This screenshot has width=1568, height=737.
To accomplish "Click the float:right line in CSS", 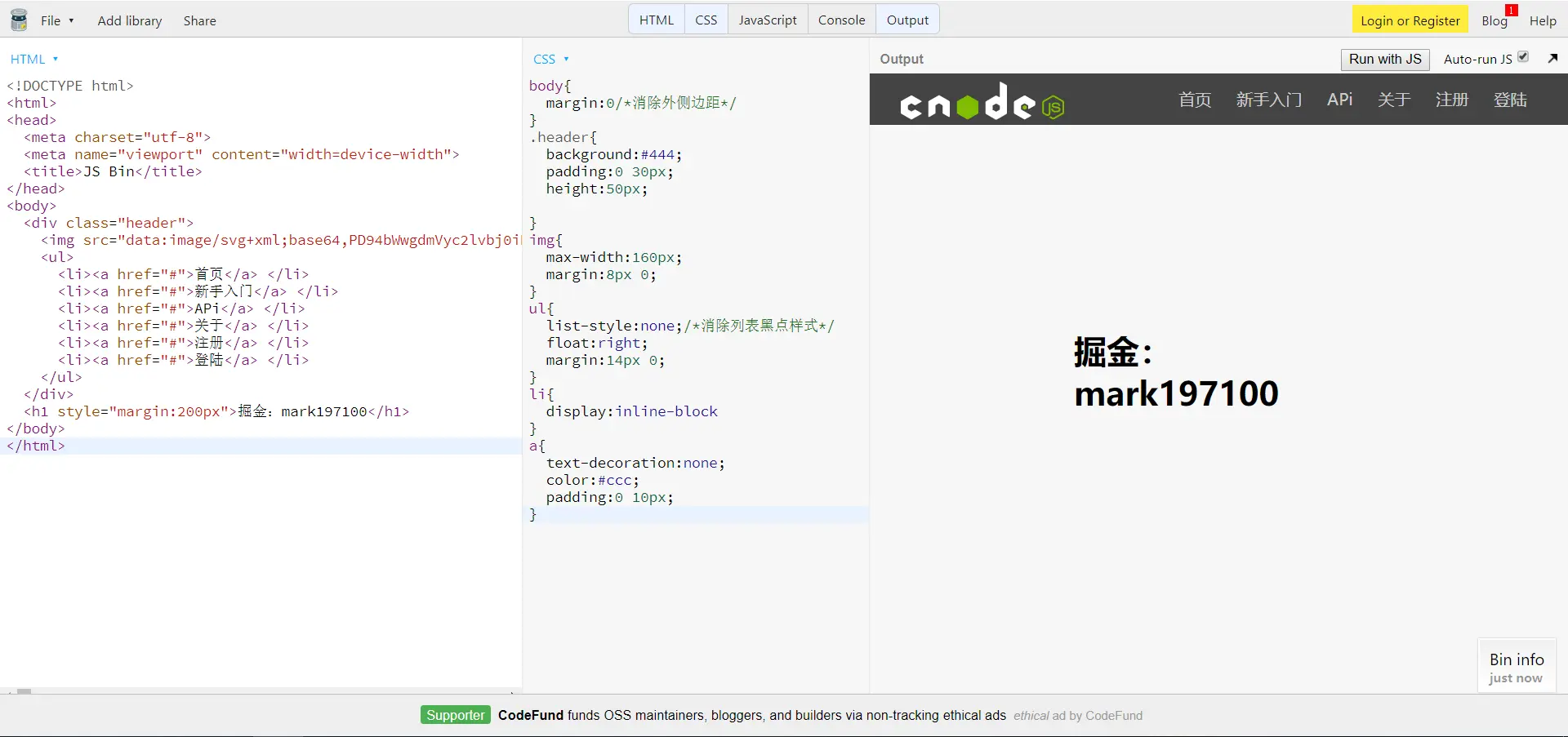I will click(597, 343).
